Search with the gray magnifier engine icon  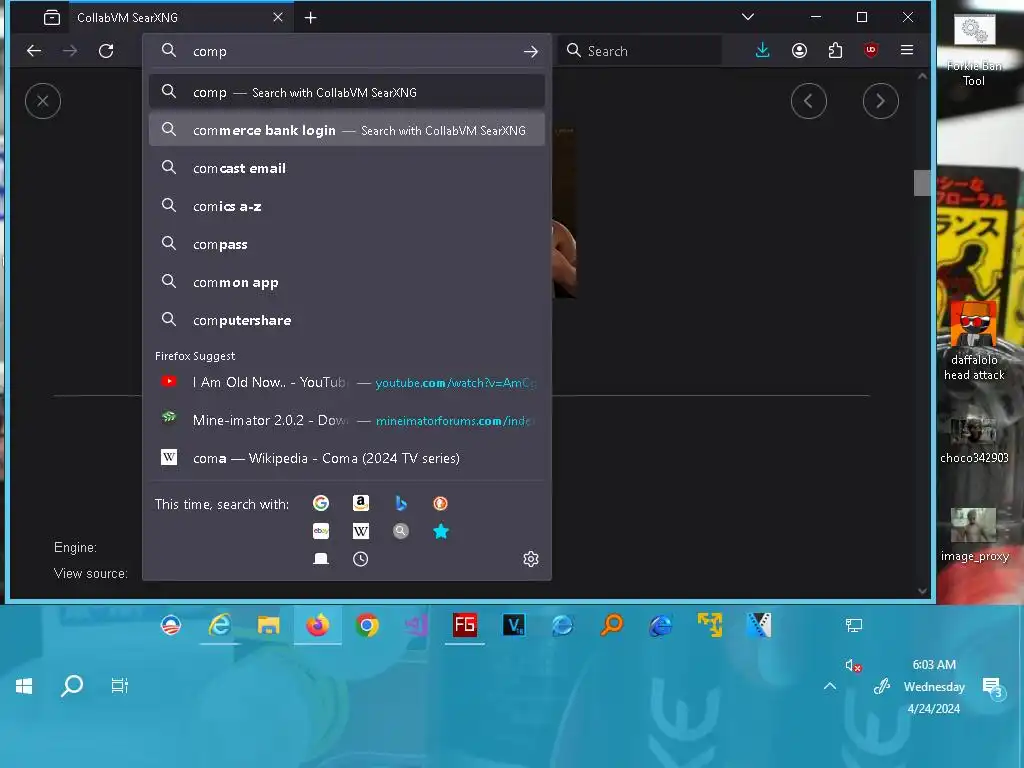tap(401, 531)
